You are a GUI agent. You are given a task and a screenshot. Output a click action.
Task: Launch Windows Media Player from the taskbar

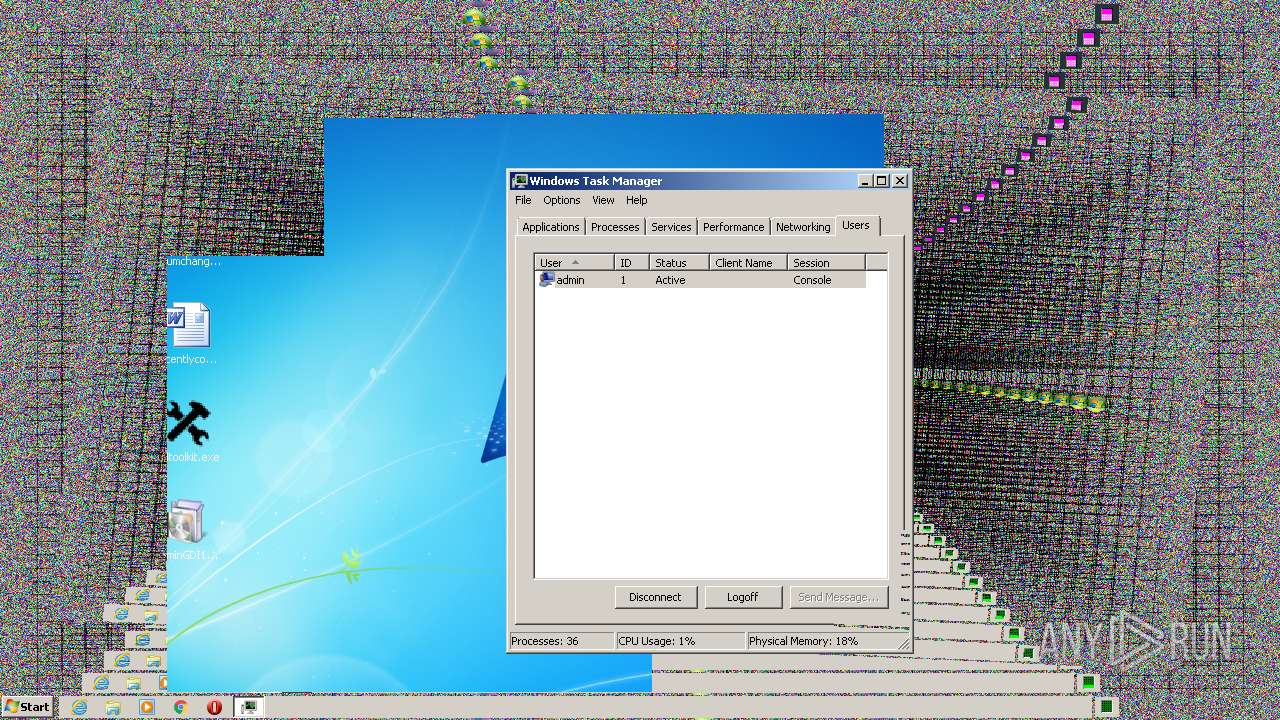[146, 707]
